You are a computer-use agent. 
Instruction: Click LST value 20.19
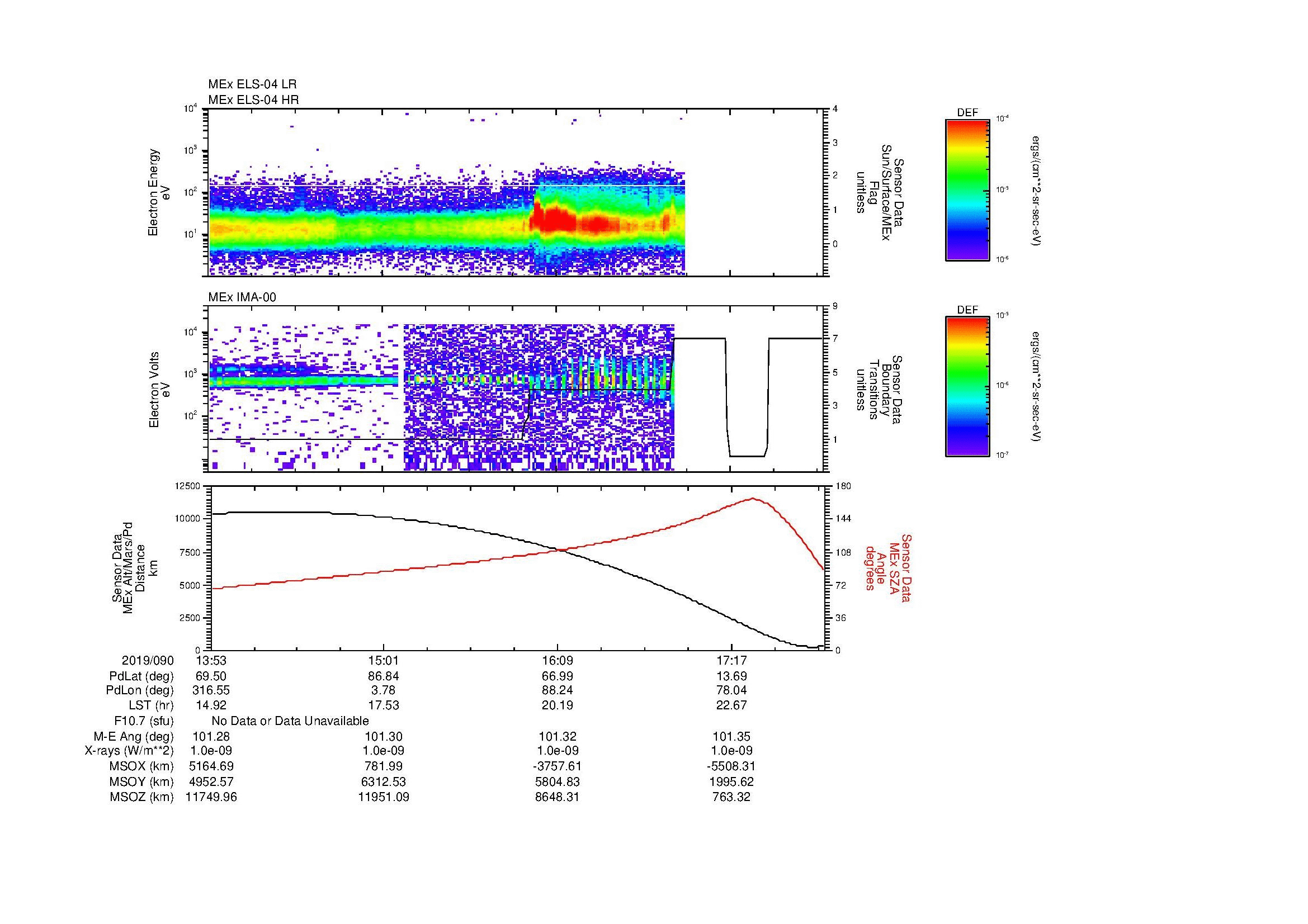coord(558,705)
